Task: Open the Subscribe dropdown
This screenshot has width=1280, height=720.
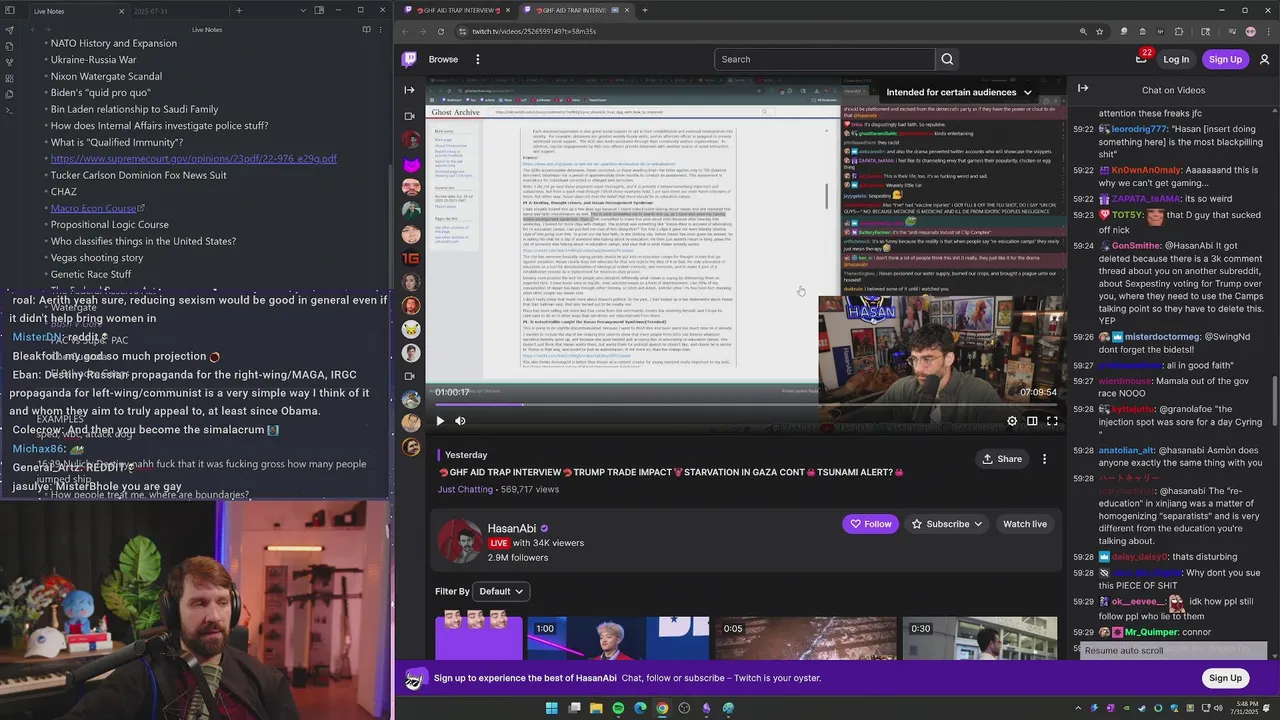Action: (947, 524)
